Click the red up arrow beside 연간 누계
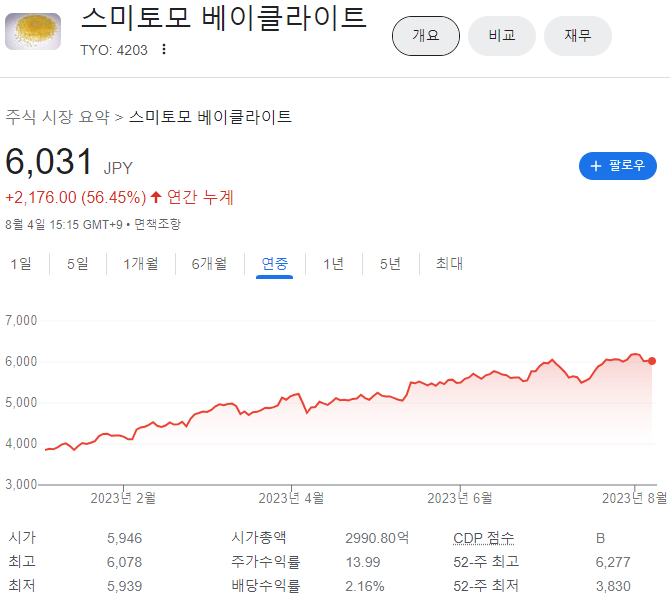This screenshot has height=599, width=670. click(x=156, y=197)
